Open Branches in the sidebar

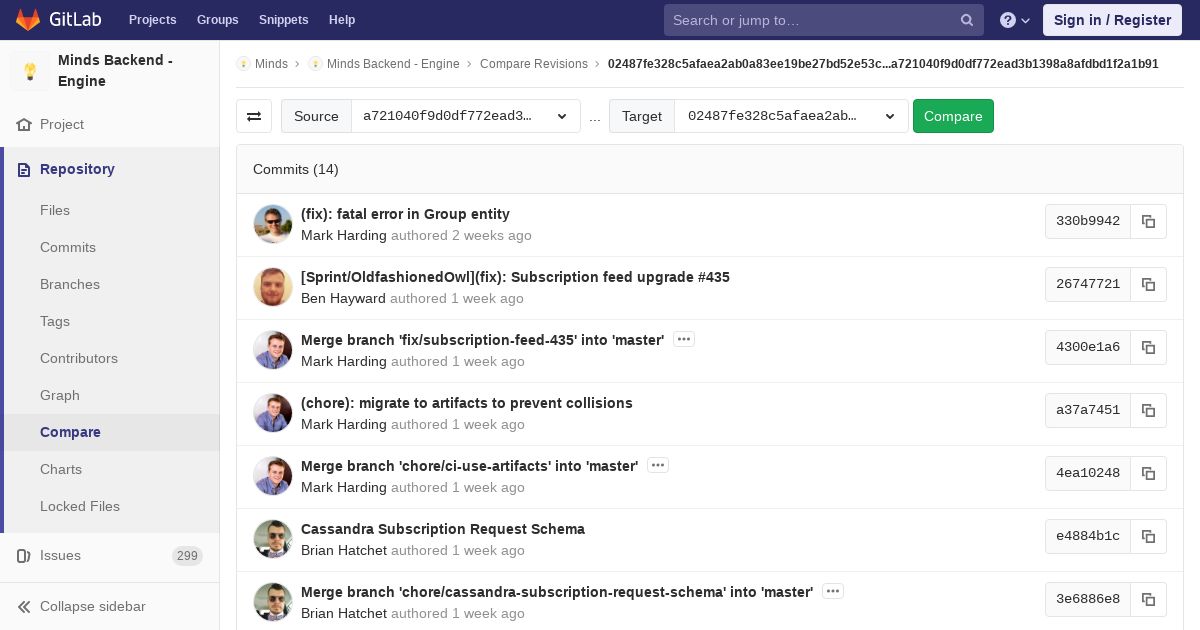[x=70, y=284]
